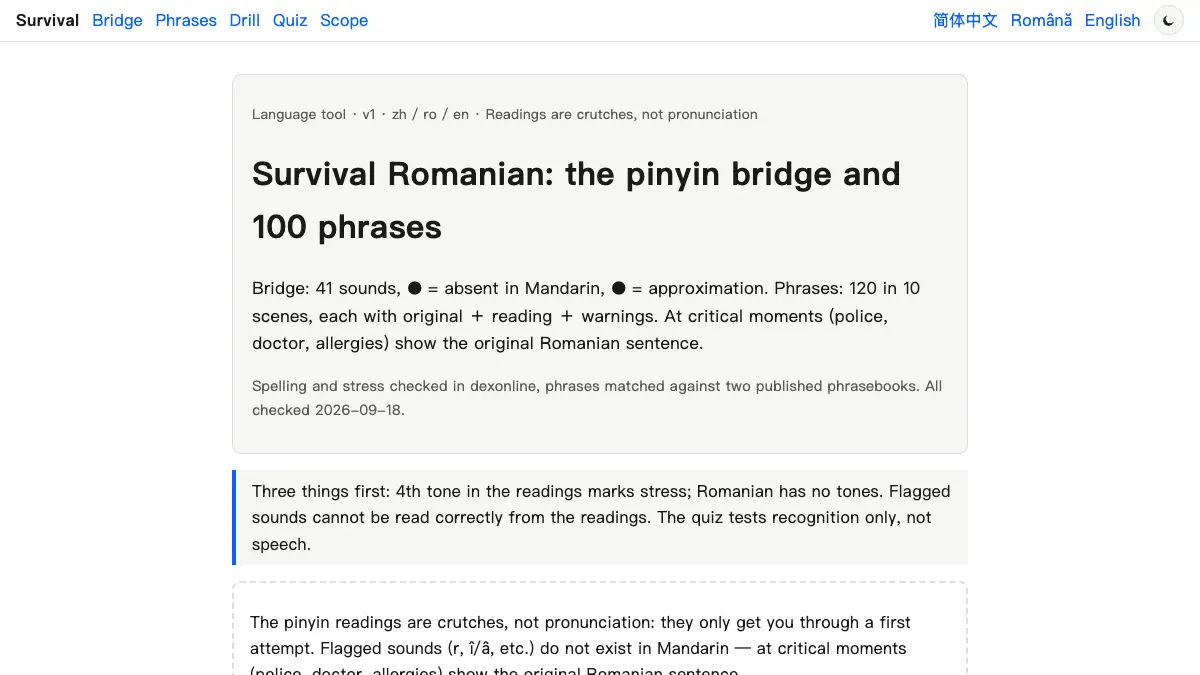The width and height of the screenshot is (1200, 675).
Task: Click the 'checked 2026-09-18' date text
Action: click(x=328, y=410)
